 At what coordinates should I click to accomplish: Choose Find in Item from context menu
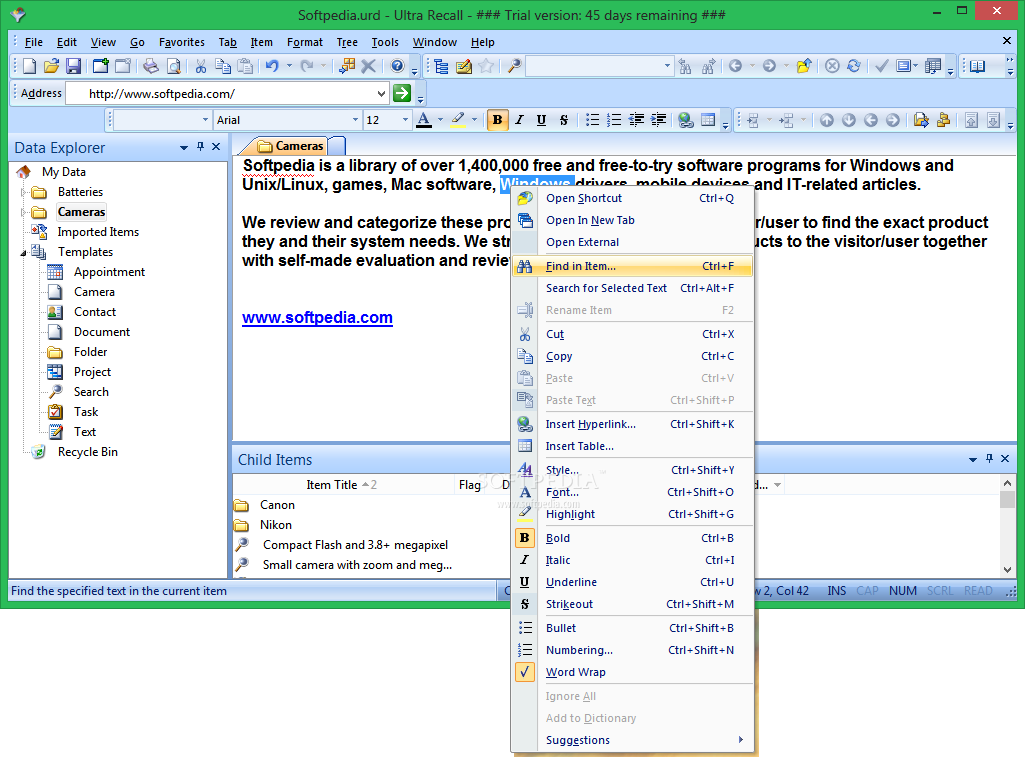(633, 266)
